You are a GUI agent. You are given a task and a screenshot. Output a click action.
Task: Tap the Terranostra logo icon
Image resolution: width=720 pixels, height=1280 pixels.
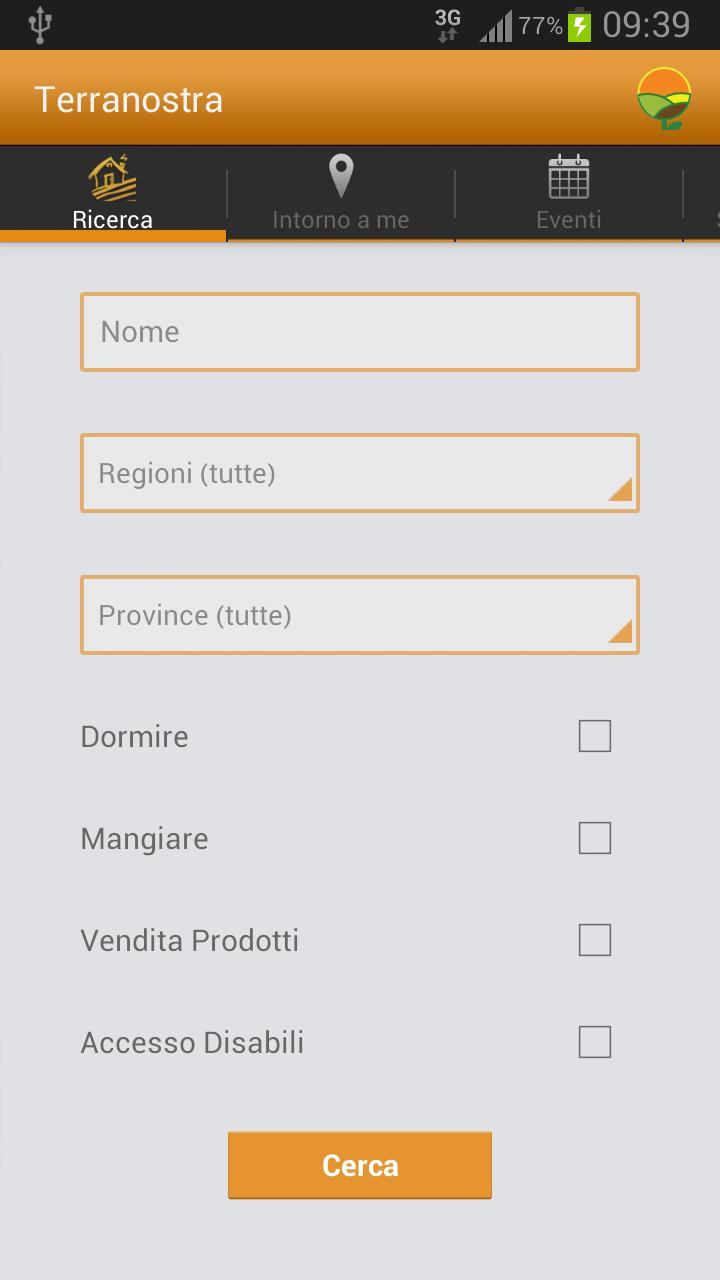coord(664,99)
